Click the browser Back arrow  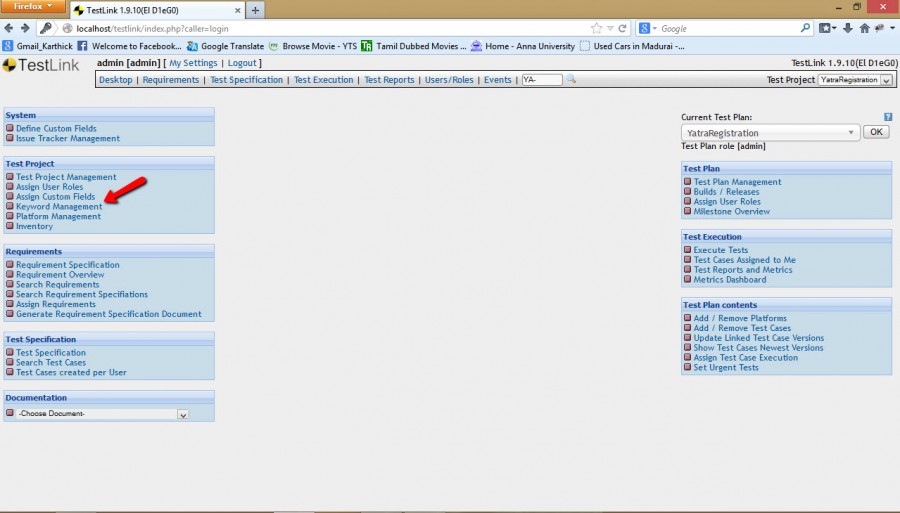tap(8, 28)
